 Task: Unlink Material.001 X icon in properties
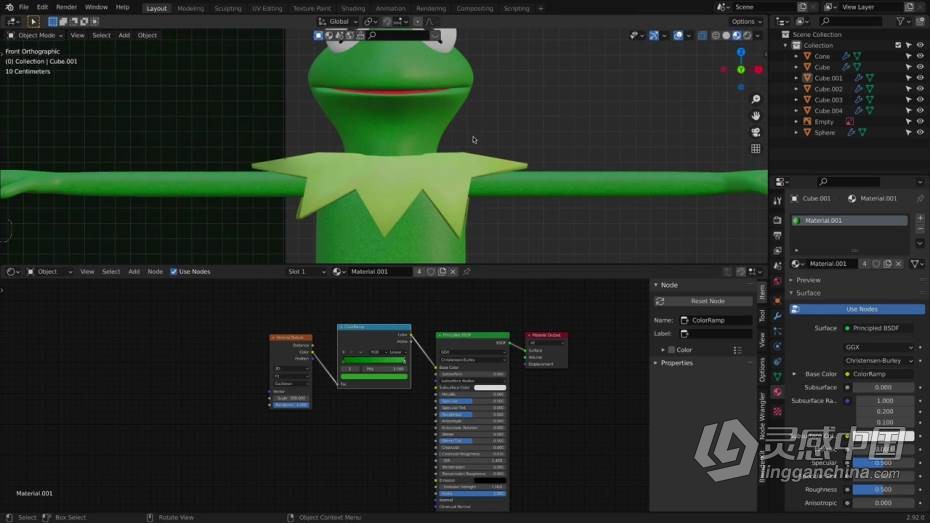899,264
